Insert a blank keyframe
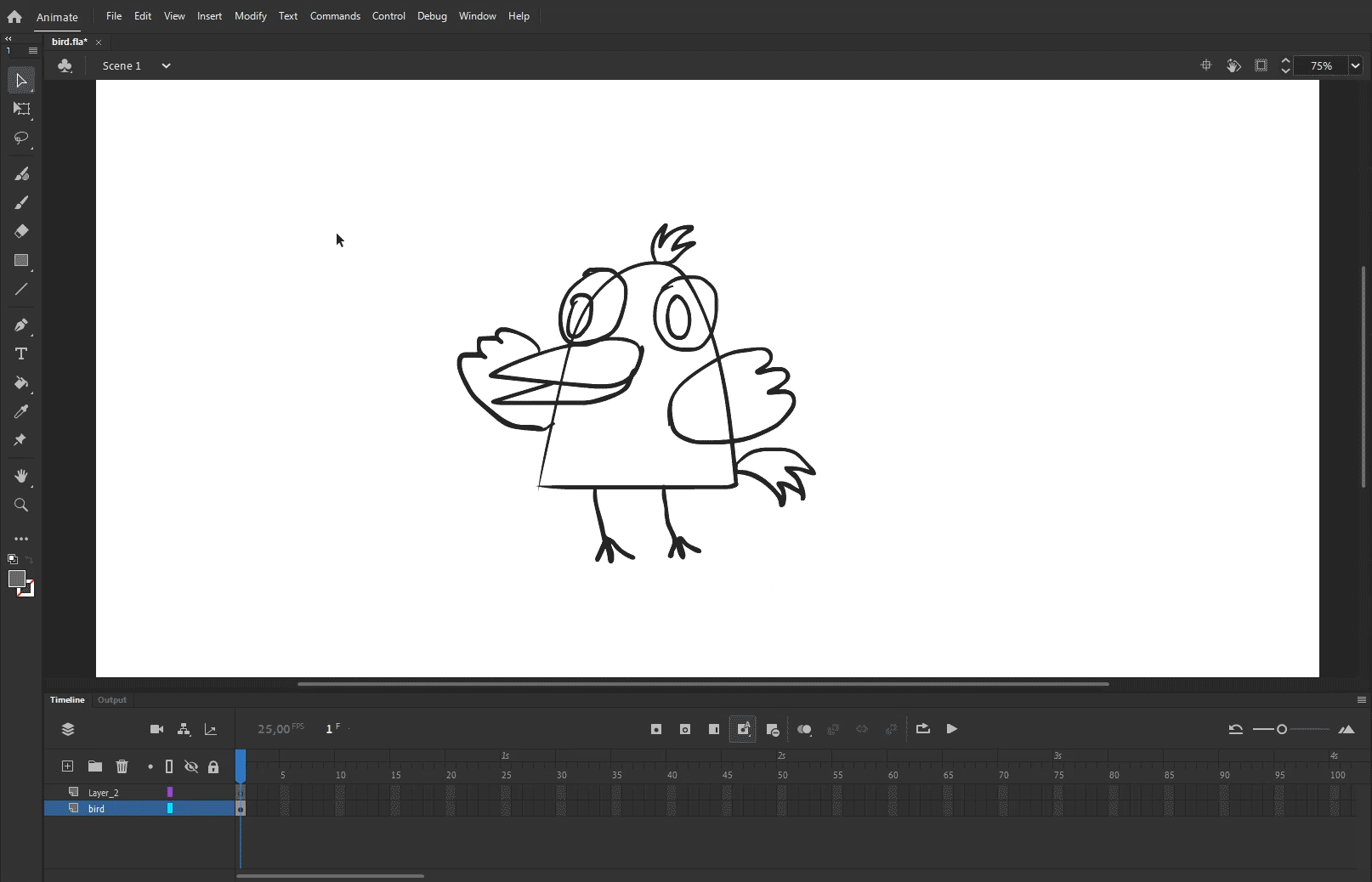The height and width of the screenshot is (882, 1372). pyautogui.click(x=685, y=729)
